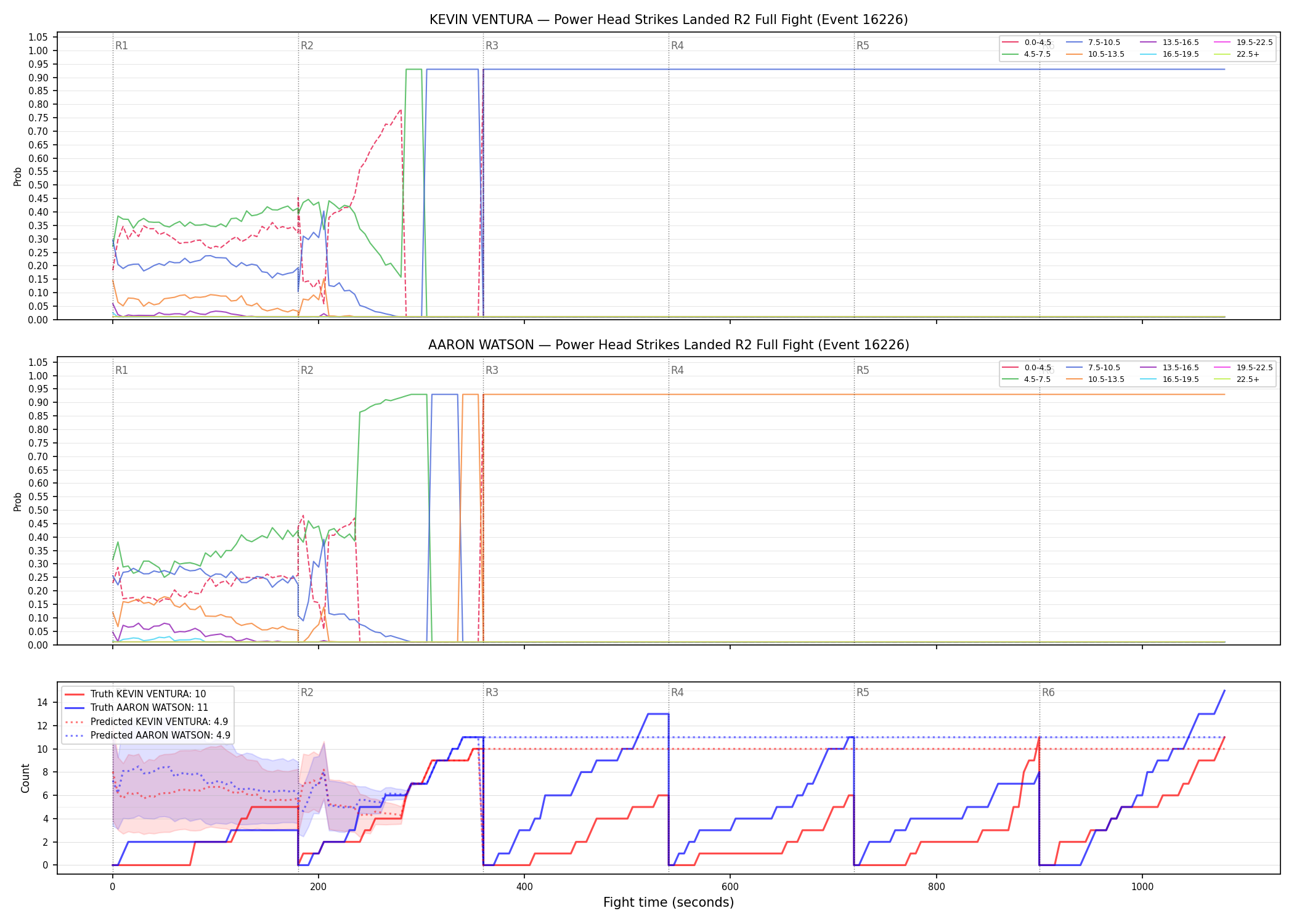This screenshot has height=924, width=1294.
Task: Click the '14' tick on Count axis
Action: coord(43,702)
